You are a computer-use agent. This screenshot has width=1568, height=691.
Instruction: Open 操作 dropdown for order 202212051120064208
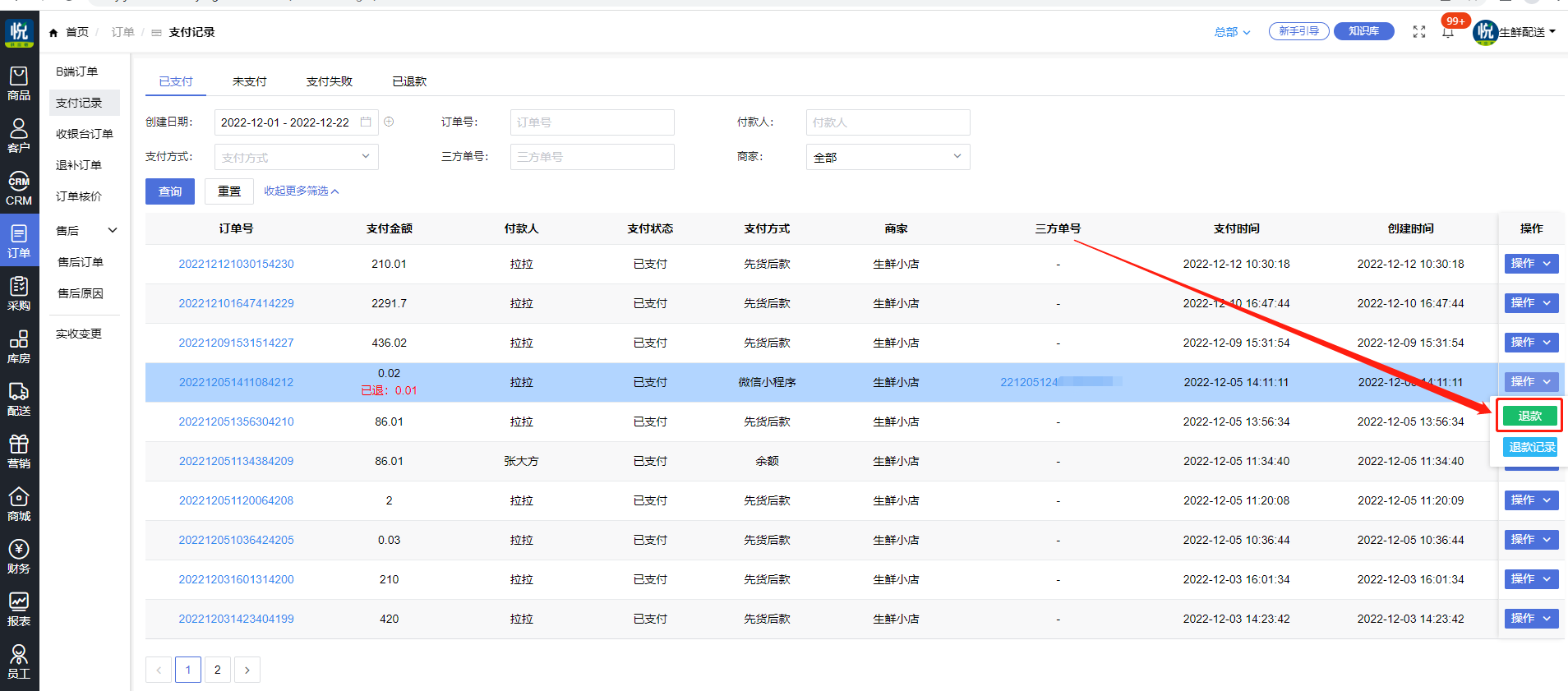[x=1531, y=500]
